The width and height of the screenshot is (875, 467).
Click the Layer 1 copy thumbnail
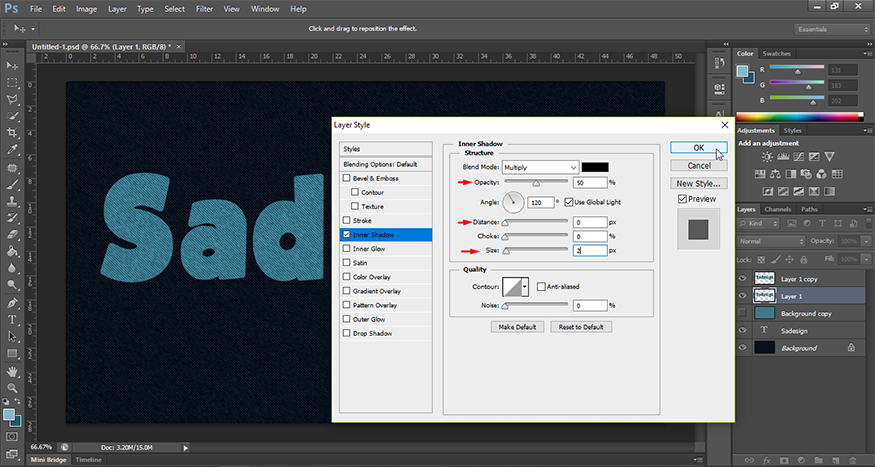[764, 278]
